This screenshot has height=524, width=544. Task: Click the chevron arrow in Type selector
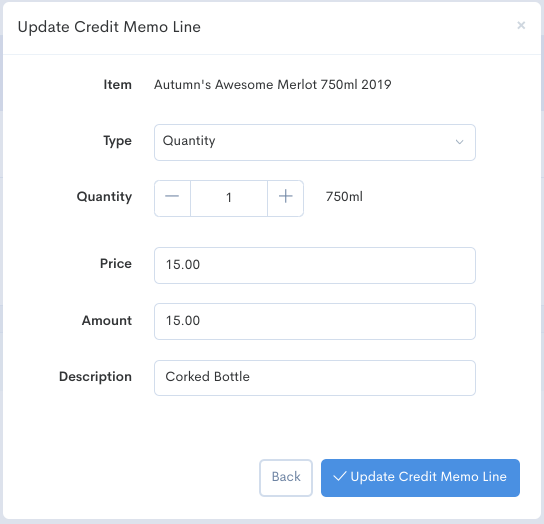pos(459,142)
